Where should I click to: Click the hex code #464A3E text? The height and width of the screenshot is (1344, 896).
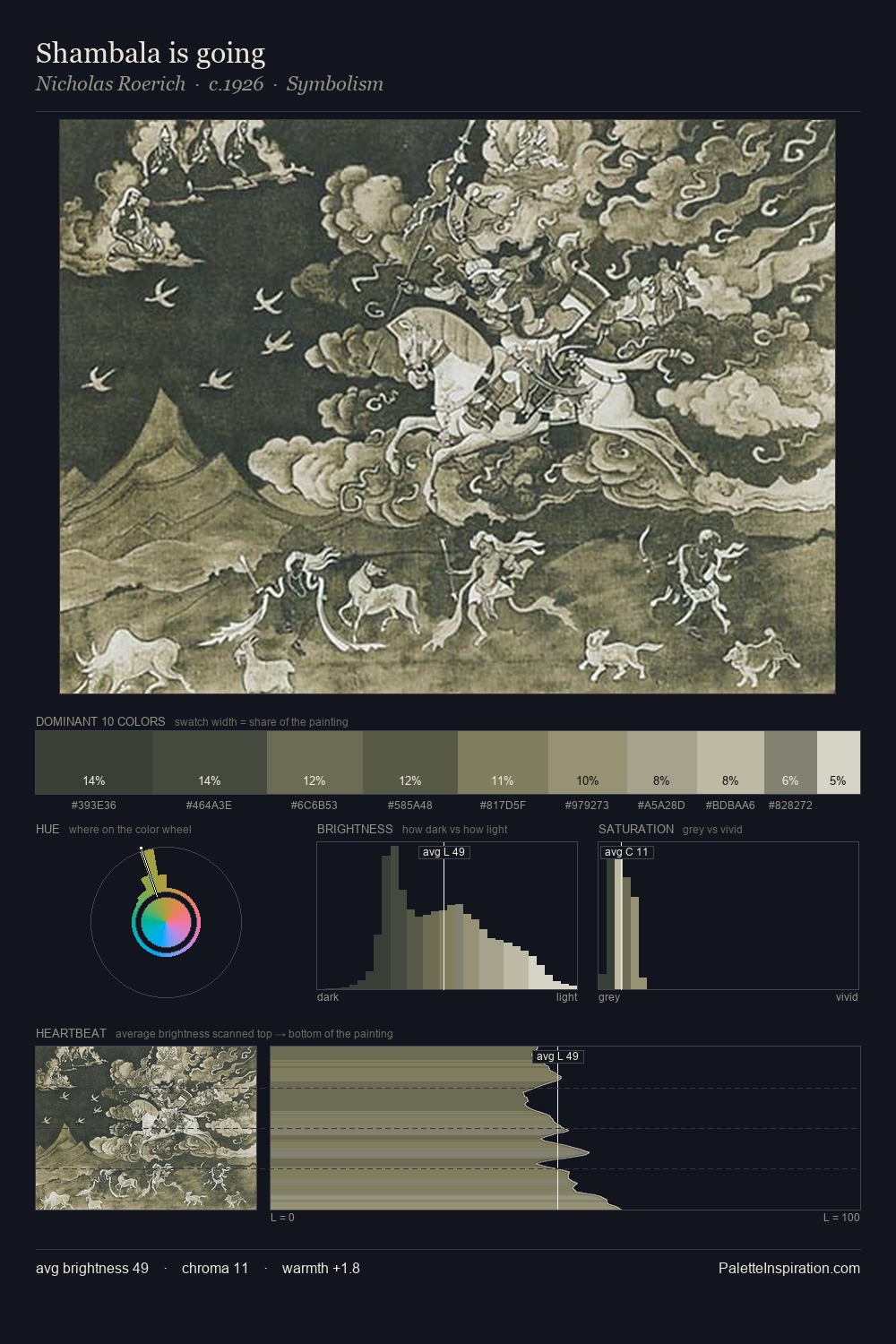pyautogui.click(x=210, y=806)
